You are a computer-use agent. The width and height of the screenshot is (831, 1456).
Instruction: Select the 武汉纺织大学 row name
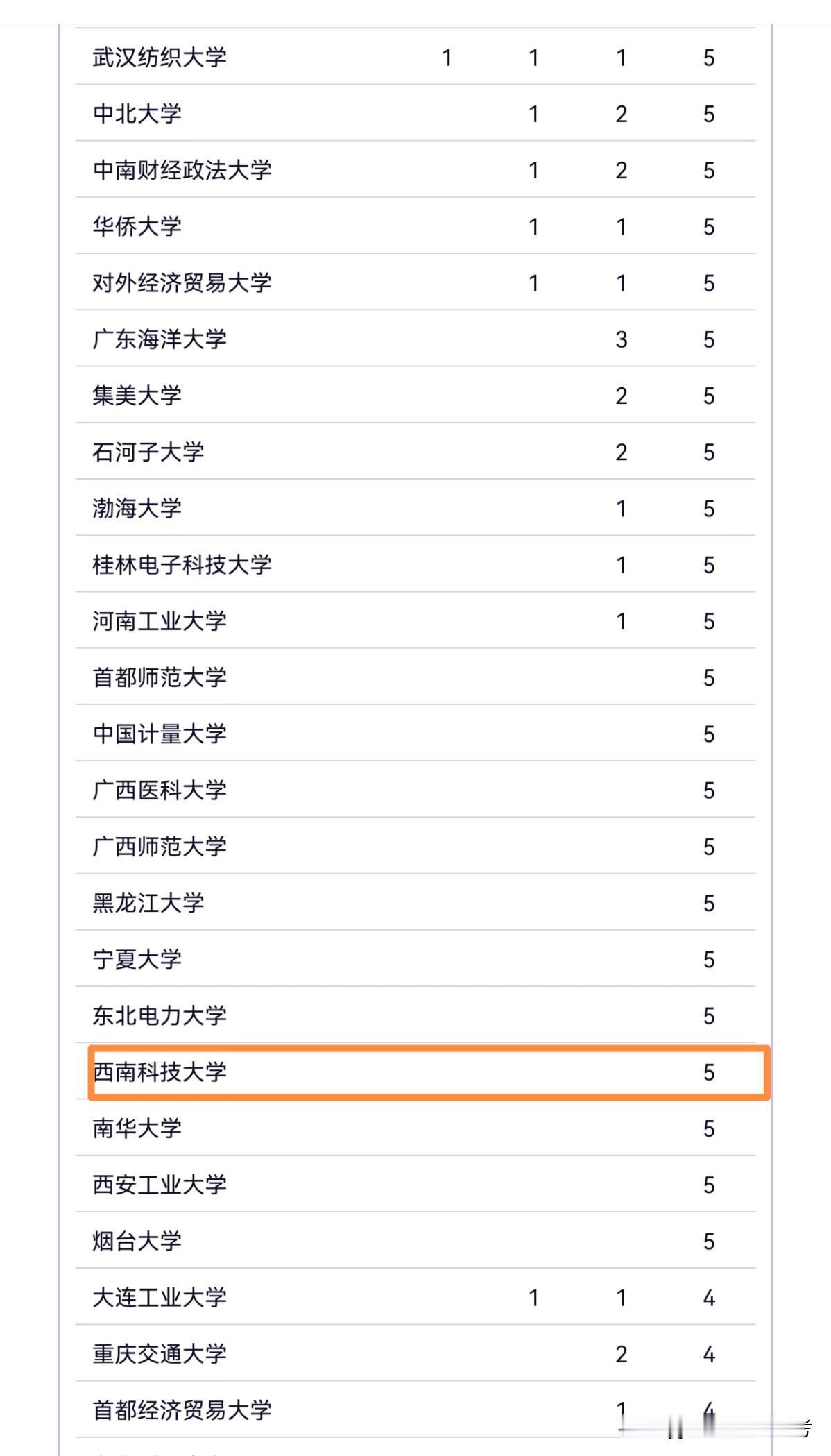coord(160,58)
